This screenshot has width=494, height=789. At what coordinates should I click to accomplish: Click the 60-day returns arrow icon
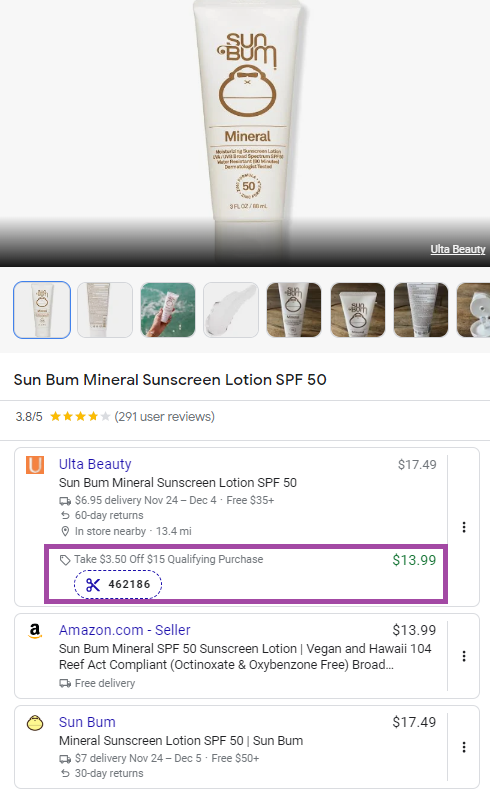(x=65, y=515)
